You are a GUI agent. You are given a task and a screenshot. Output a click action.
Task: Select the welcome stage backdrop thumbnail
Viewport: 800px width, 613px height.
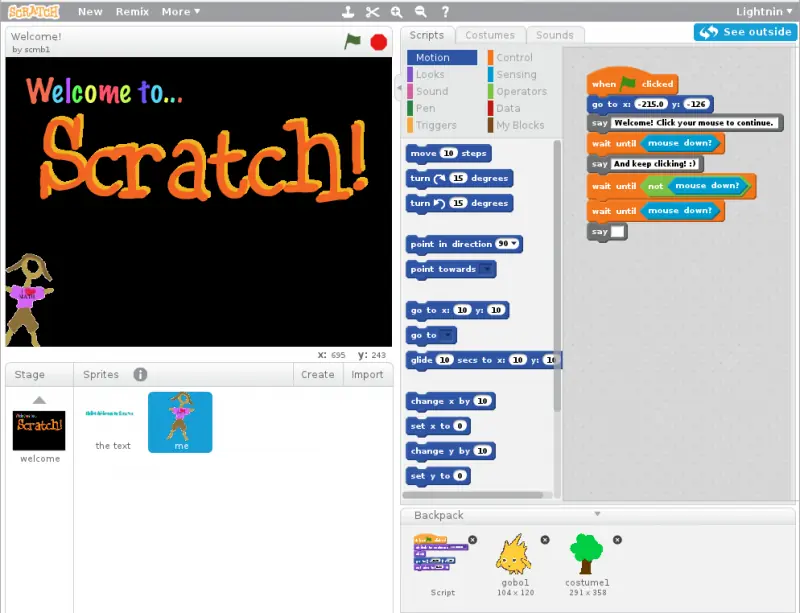[39, 430]
